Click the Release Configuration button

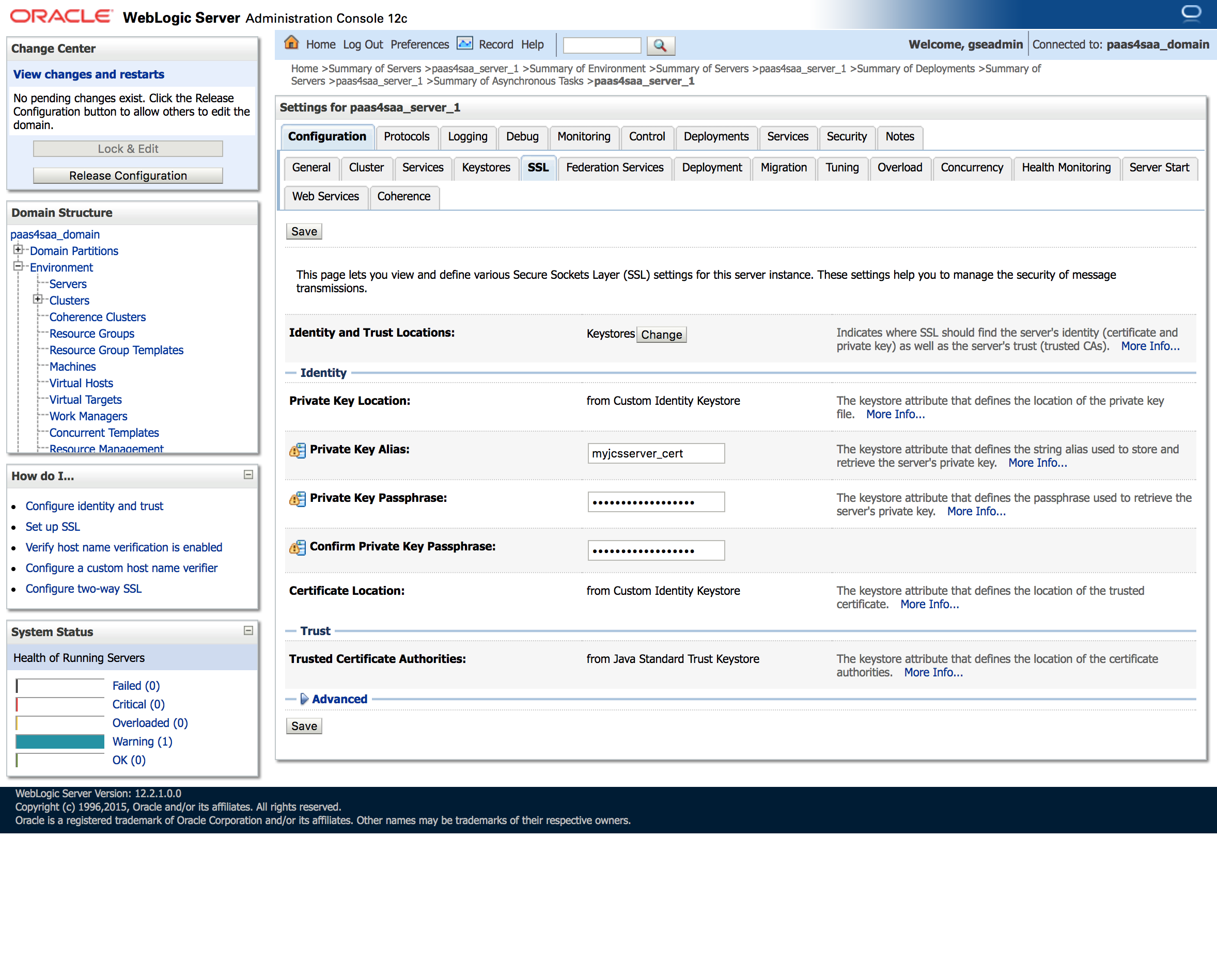click(128, 176)
